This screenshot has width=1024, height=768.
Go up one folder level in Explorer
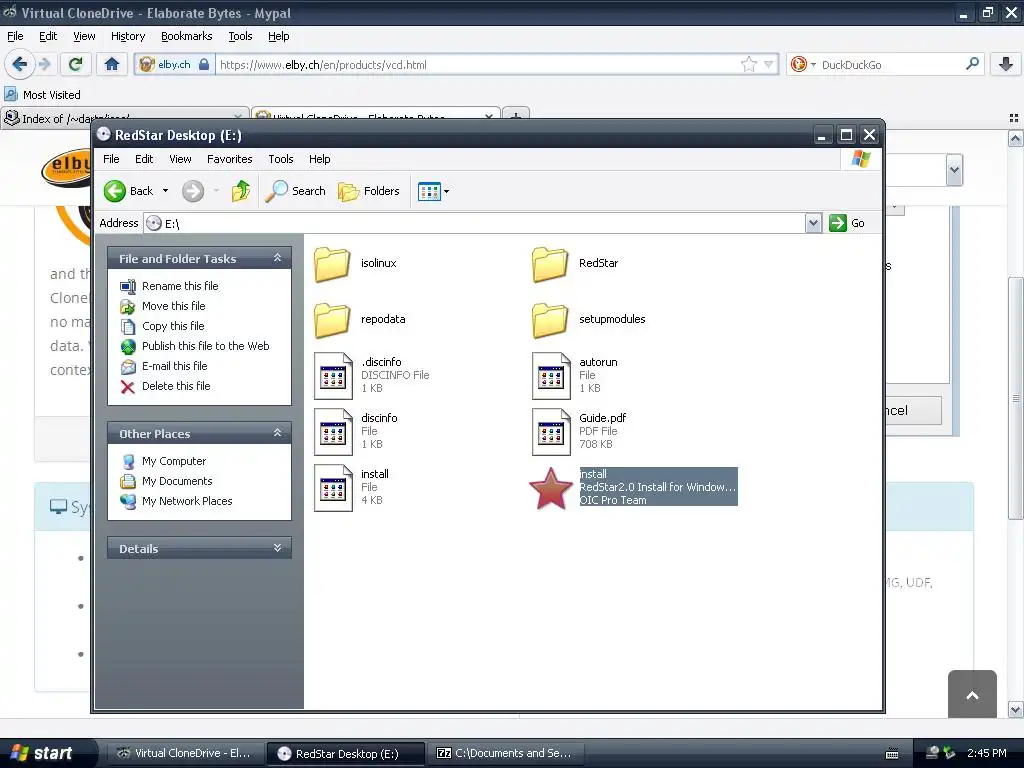pyautogui.click(x=241, y=191)
